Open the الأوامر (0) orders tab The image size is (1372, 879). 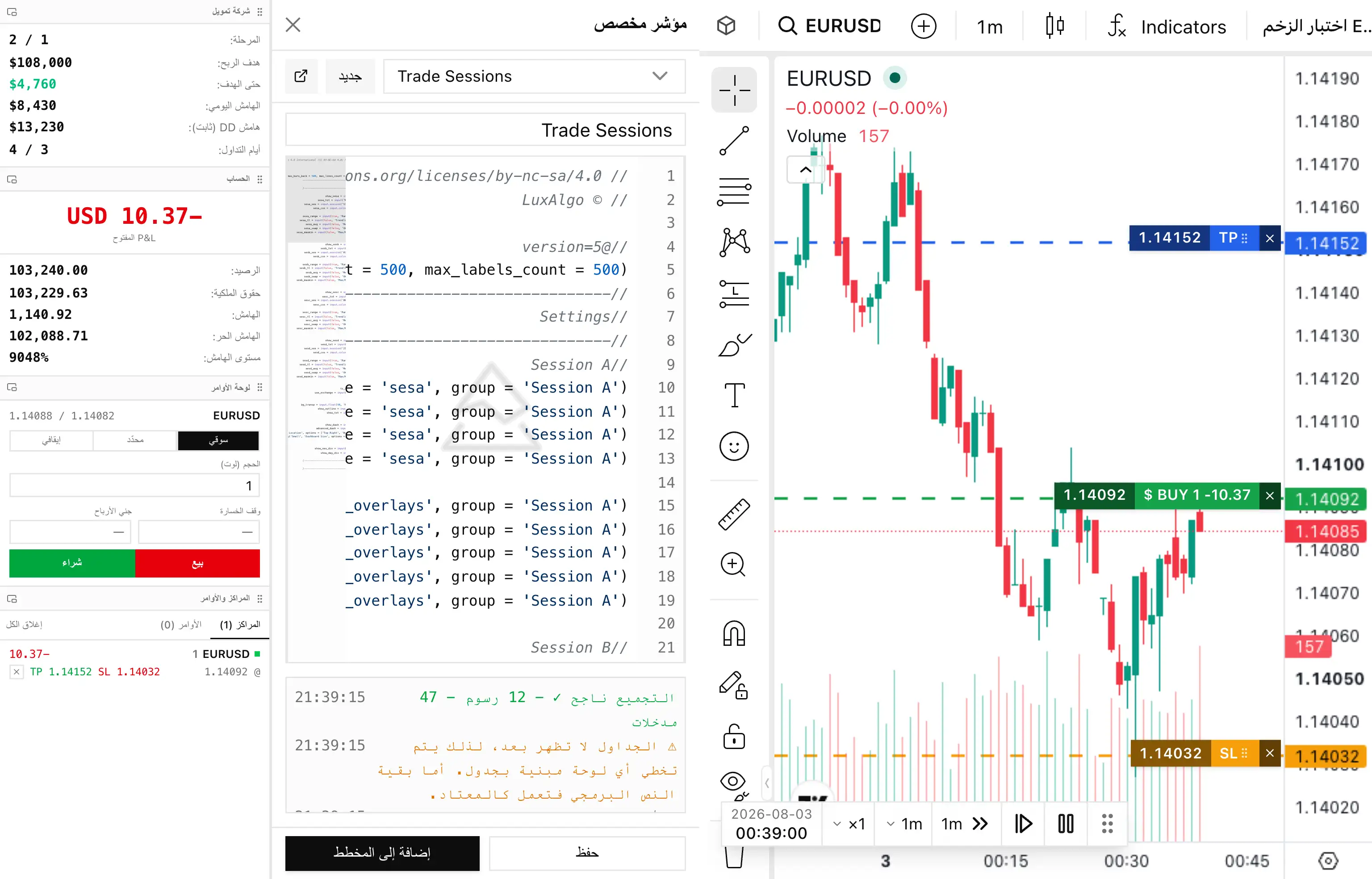pyautogui.click(x=181, y=624)
